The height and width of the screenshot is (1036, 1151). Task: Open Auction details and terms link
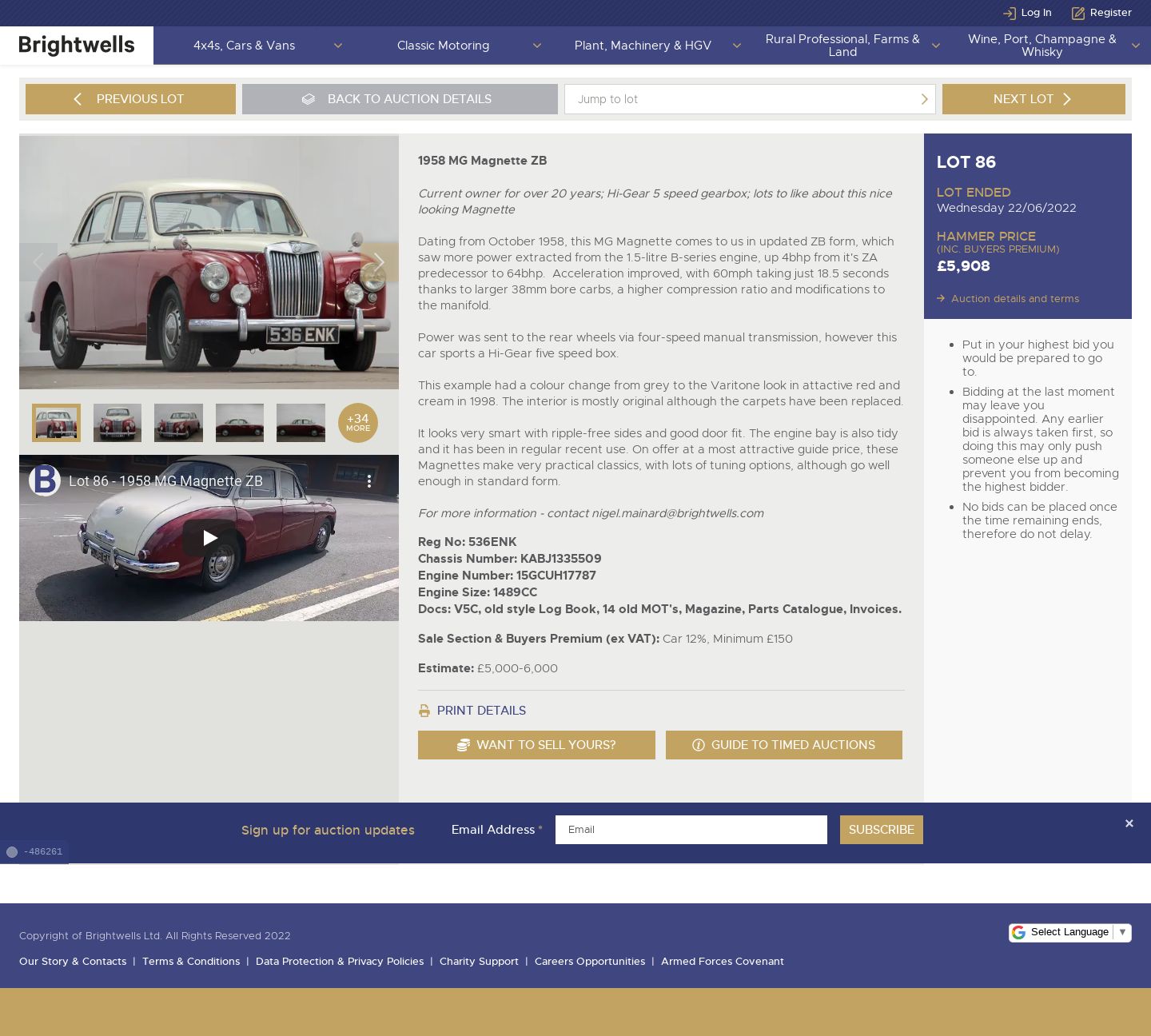tap(1015, 299)
